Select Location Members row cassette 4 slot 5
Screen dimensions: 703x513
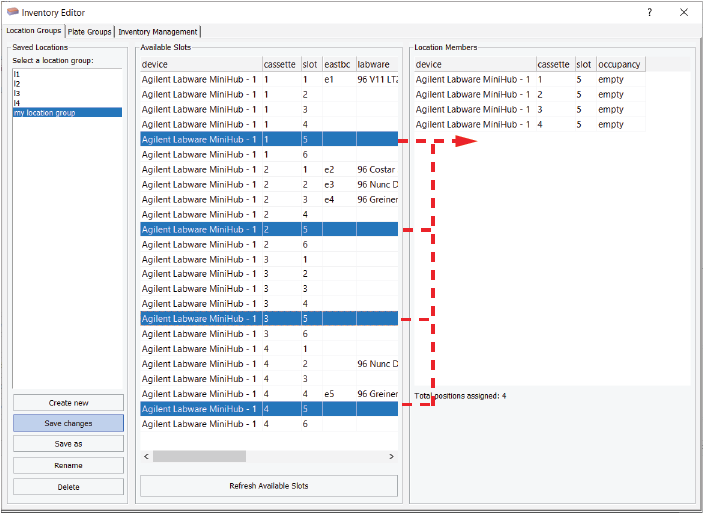[x=530, y=124]
